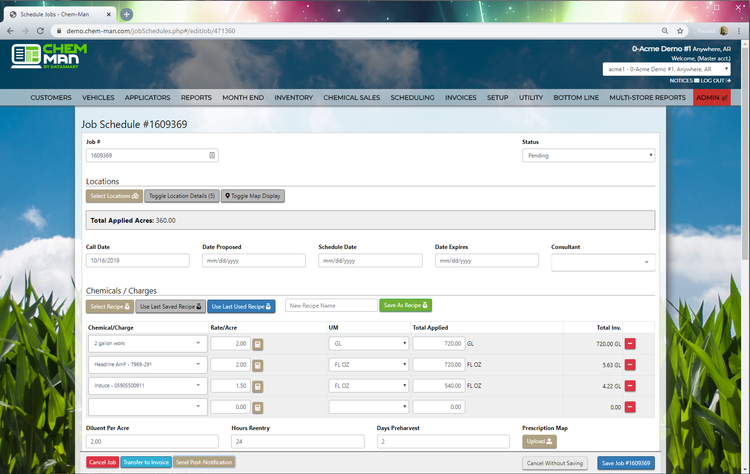The image size is (750, 474).
Task: Open the APPLICATORS menu
Action: 147,98
